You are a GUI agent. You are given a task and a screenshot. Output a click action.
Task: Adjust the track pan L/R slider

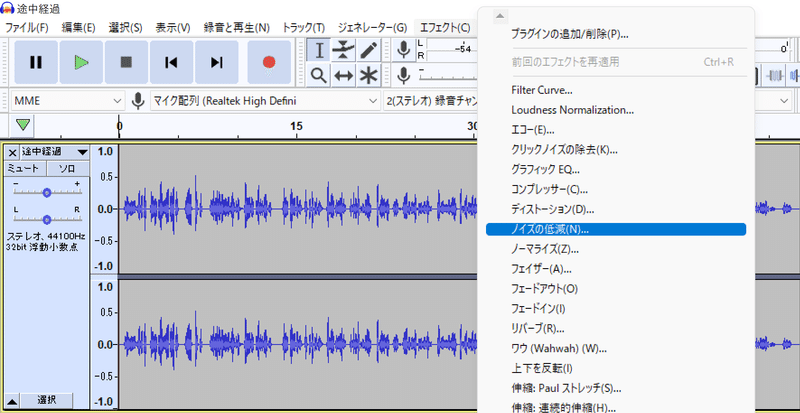pos(47,219)
